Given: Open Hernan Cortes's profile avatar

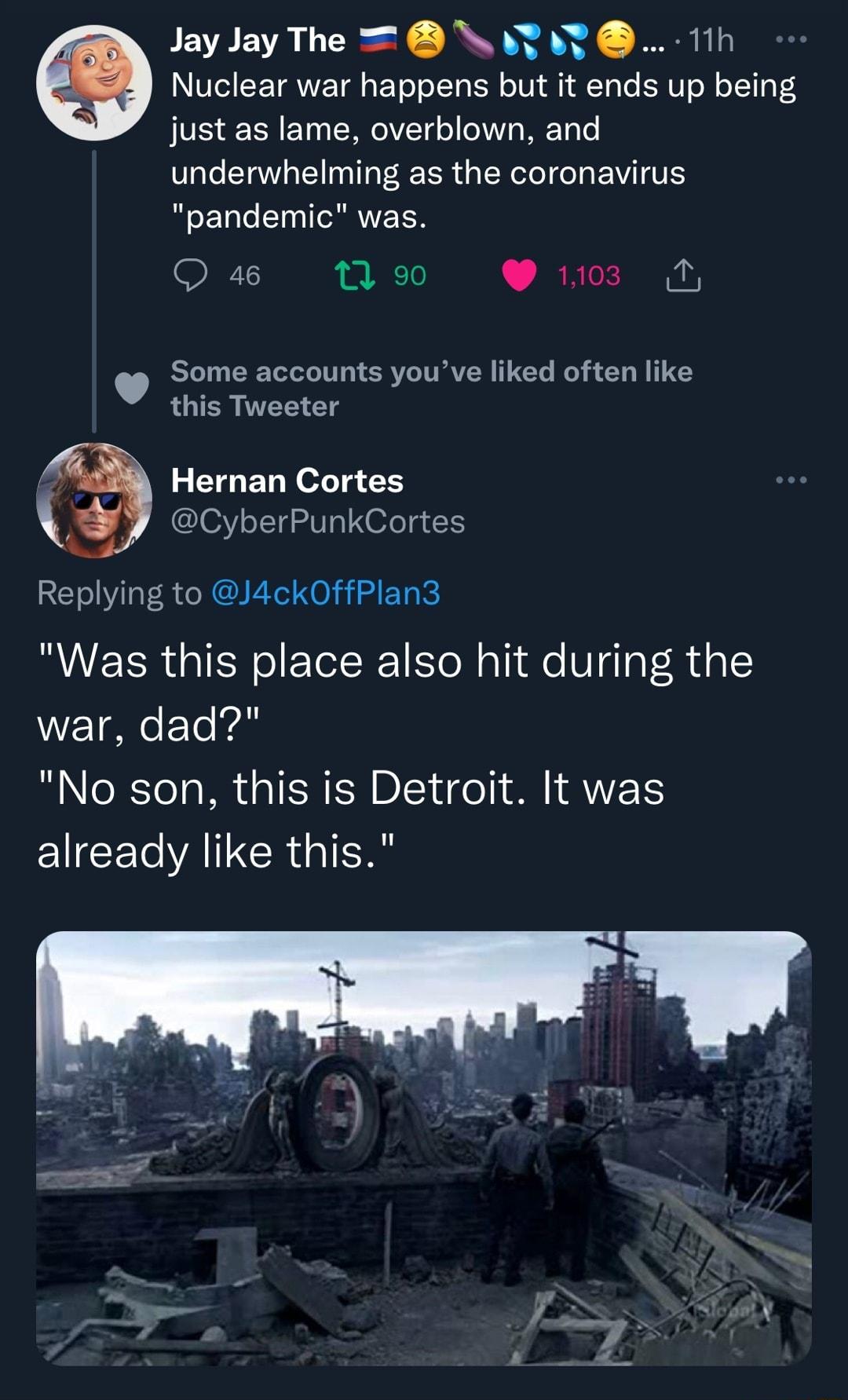Looking at the screenshot, I should pos(94,503).
